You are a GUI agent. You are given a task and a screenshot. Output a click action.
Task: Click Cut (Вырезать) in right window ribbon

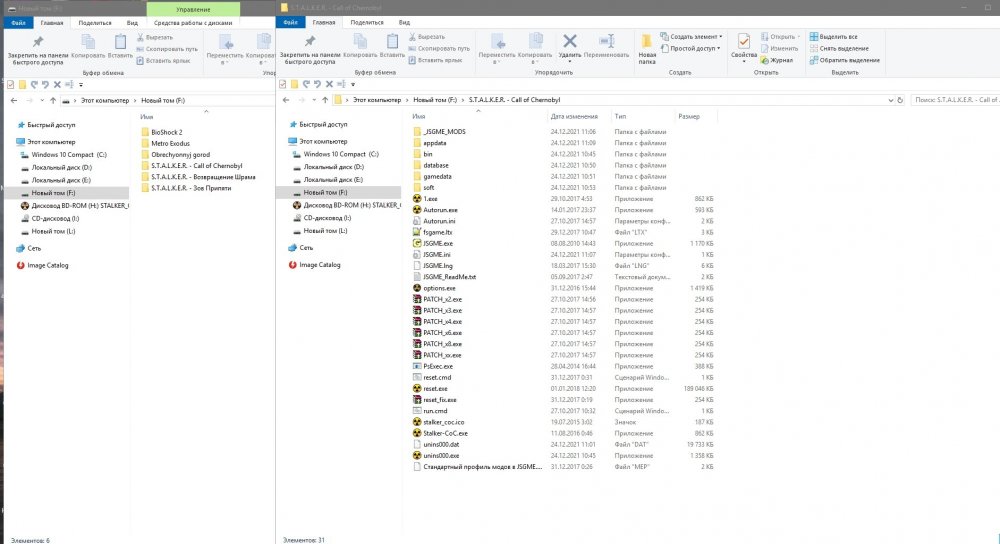coord(427,37)
